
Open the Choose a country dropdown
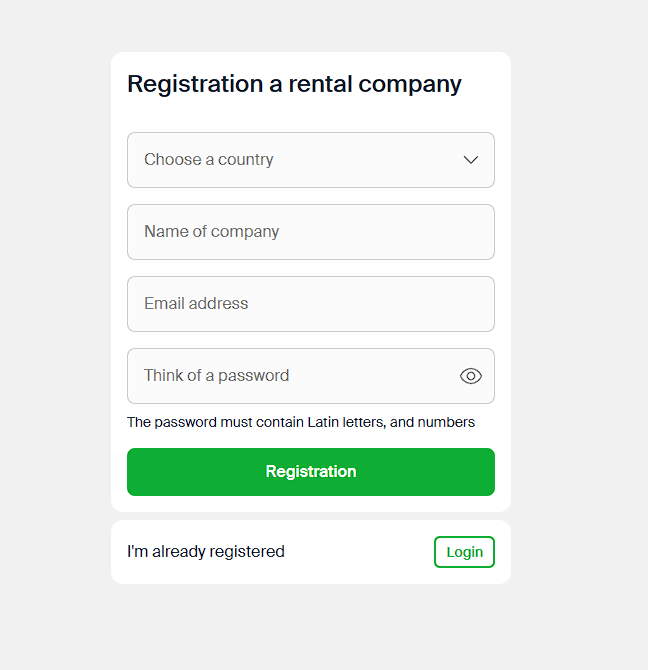coord(310,160)
